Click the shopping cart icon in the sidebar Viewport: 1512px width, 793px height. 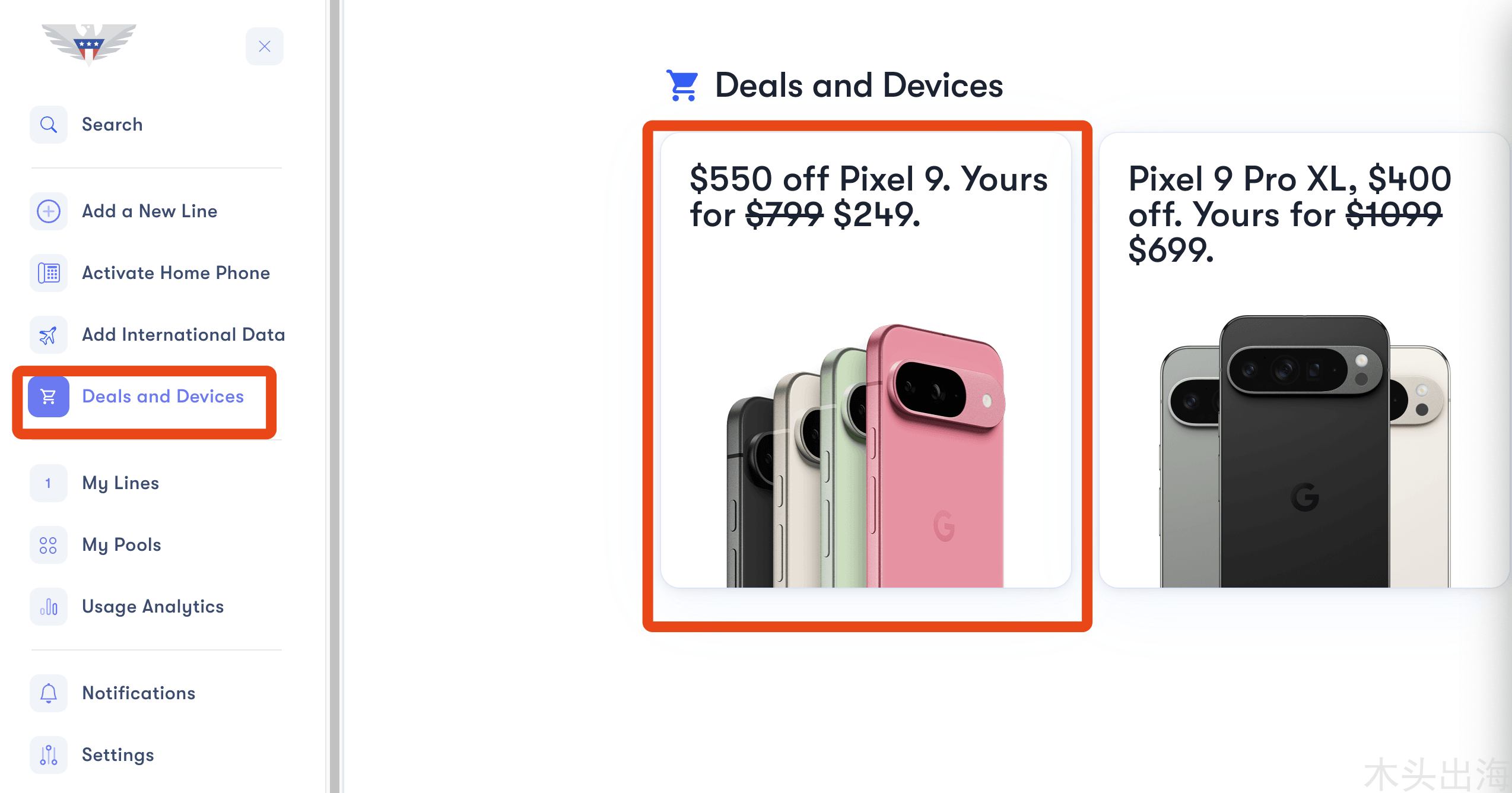coord(49,396)
